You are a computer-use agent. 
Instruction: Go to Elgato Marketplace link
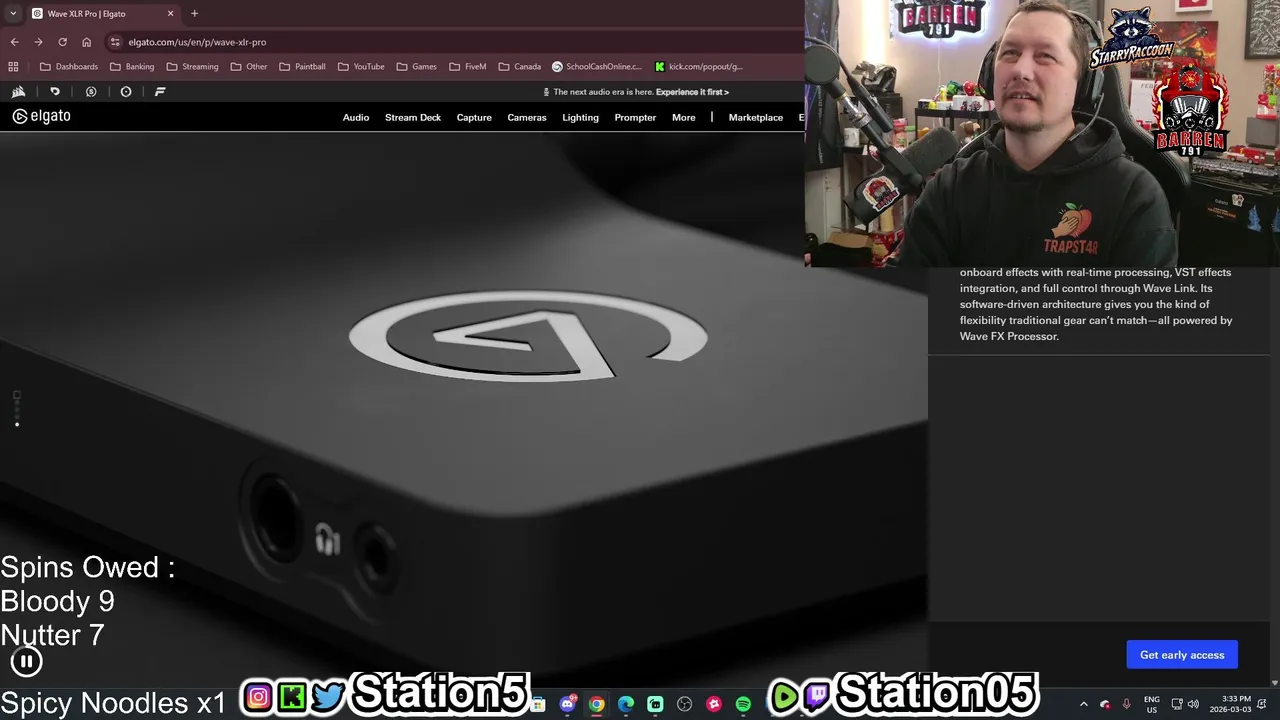(x=756, y=117)
